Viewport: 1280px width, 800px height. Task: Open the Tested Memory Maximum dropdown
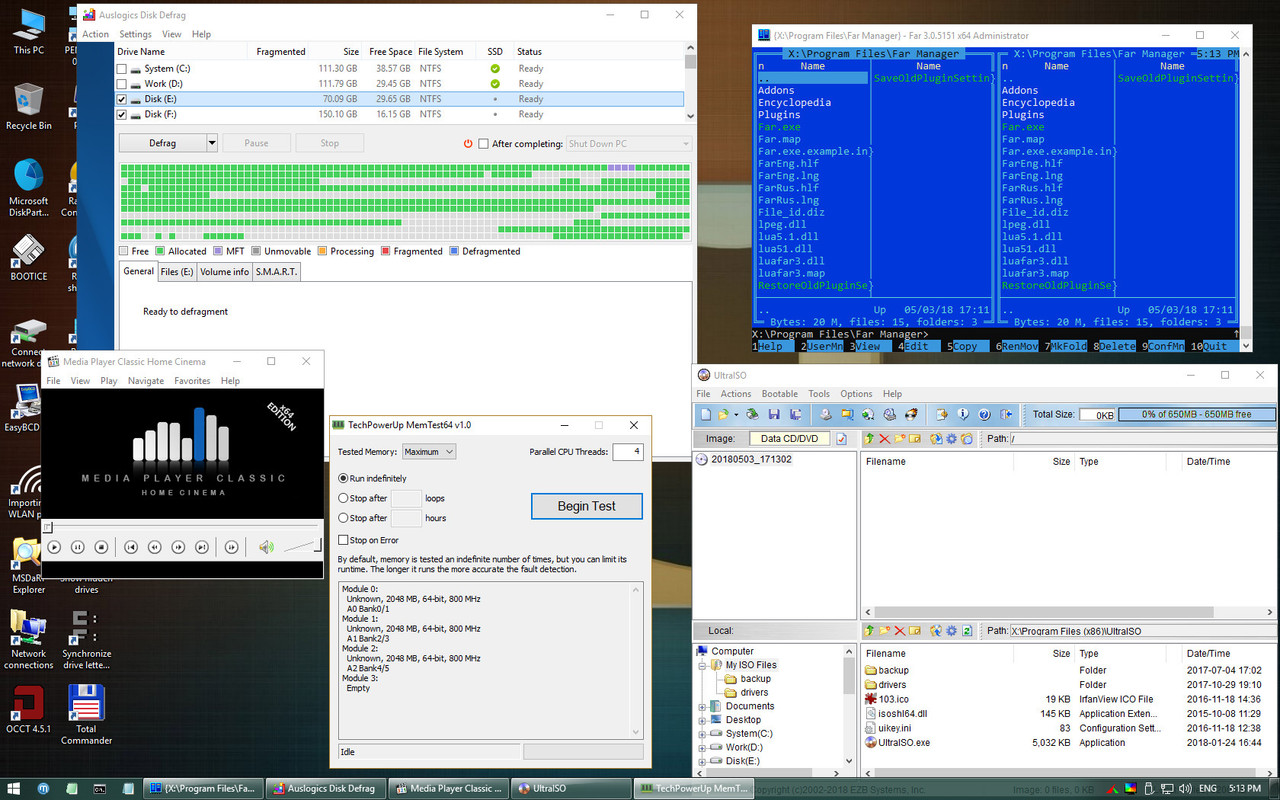[x=429, y=452]
